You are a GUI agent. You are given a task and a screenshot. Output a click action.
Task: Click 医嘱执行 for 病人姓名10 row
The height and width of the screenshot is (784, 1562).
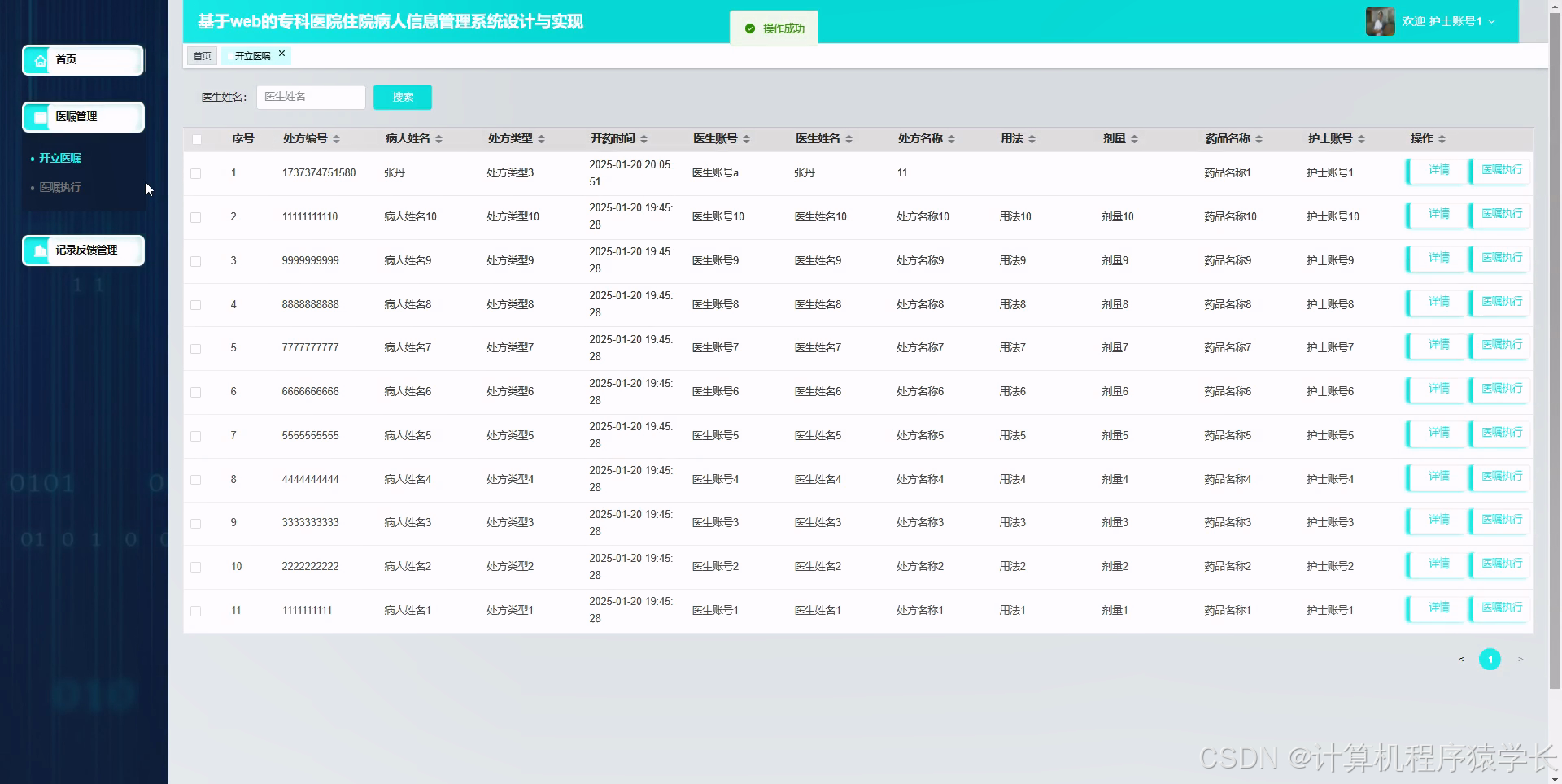tap(1499, 215)
